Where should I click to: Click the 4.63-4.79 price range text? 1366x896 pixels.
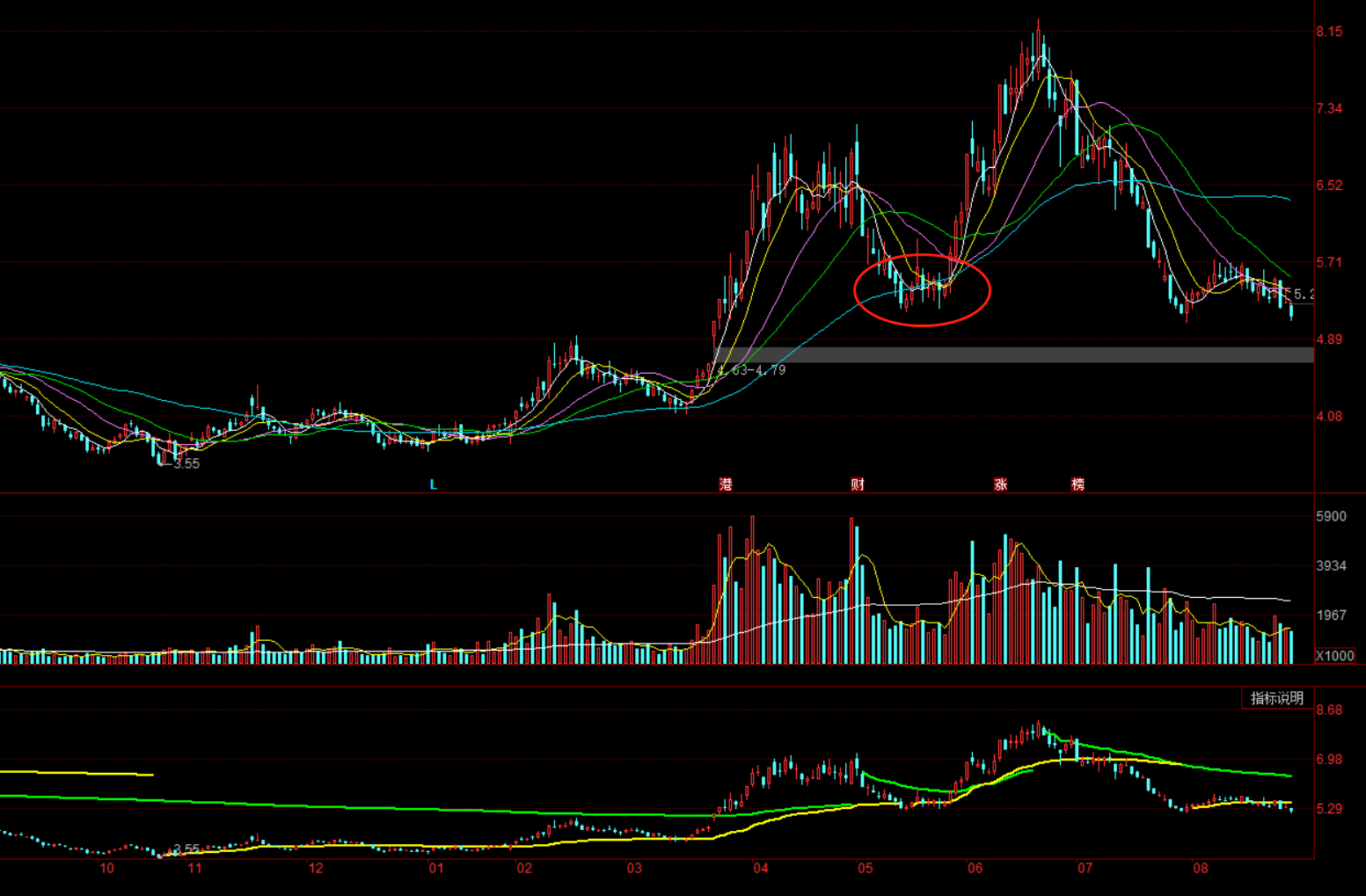[751, 370]
